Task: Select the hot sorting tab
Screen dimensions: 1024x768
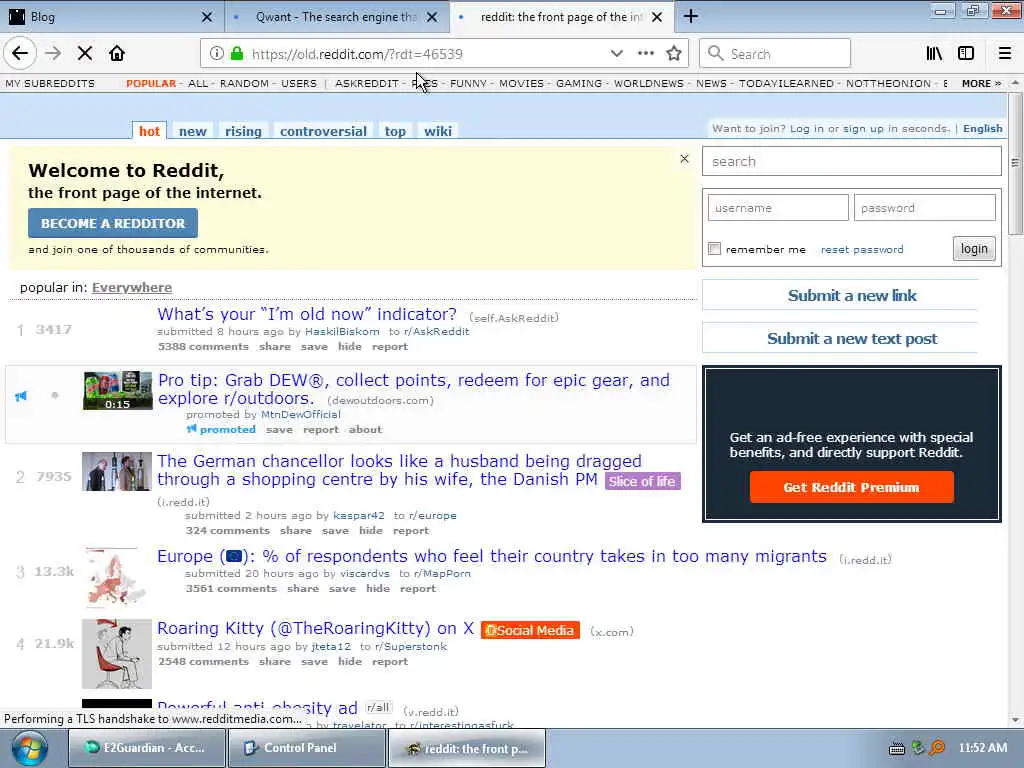Action: point(149,131)
